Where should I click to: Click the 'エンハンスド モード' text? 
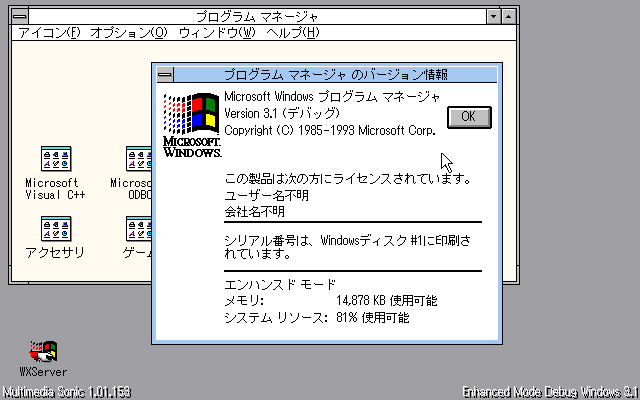[280, 284]
